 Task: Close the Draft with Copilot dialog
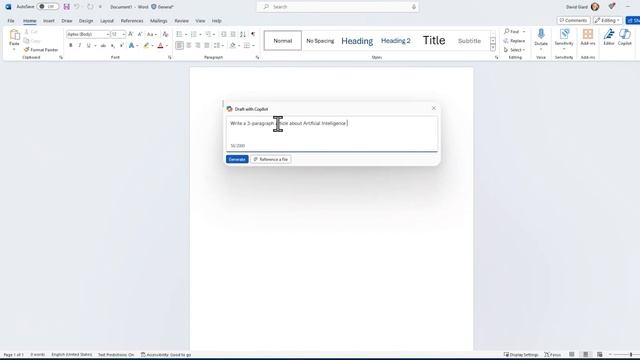click(433, 108)
